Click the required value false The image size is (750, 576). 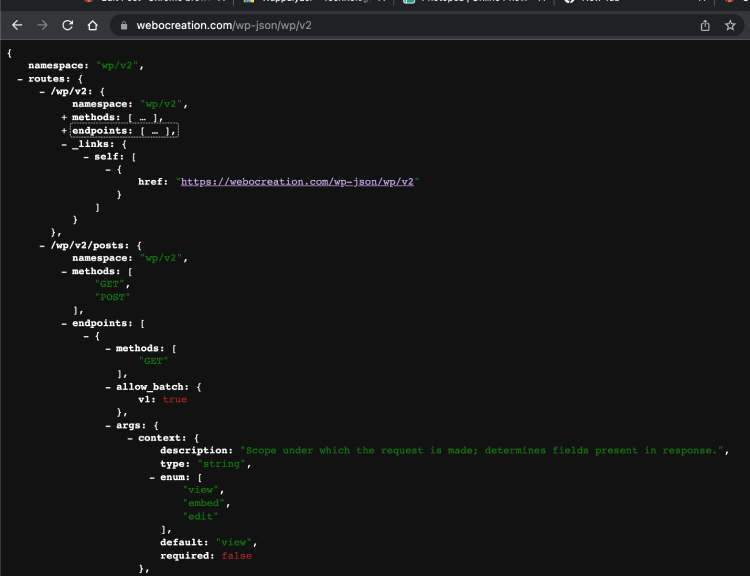coord(237,556)
